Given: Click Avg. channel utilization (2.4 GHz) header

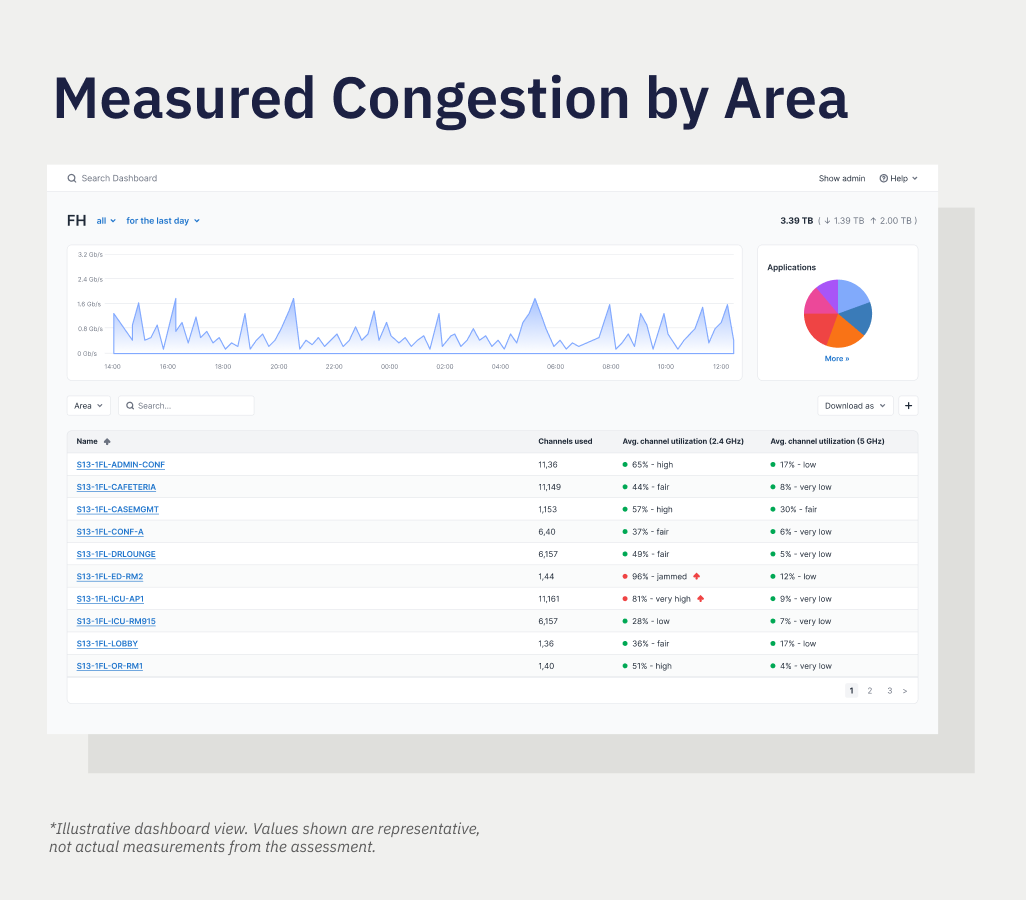Looking at the screenshot, I should 682,442.
